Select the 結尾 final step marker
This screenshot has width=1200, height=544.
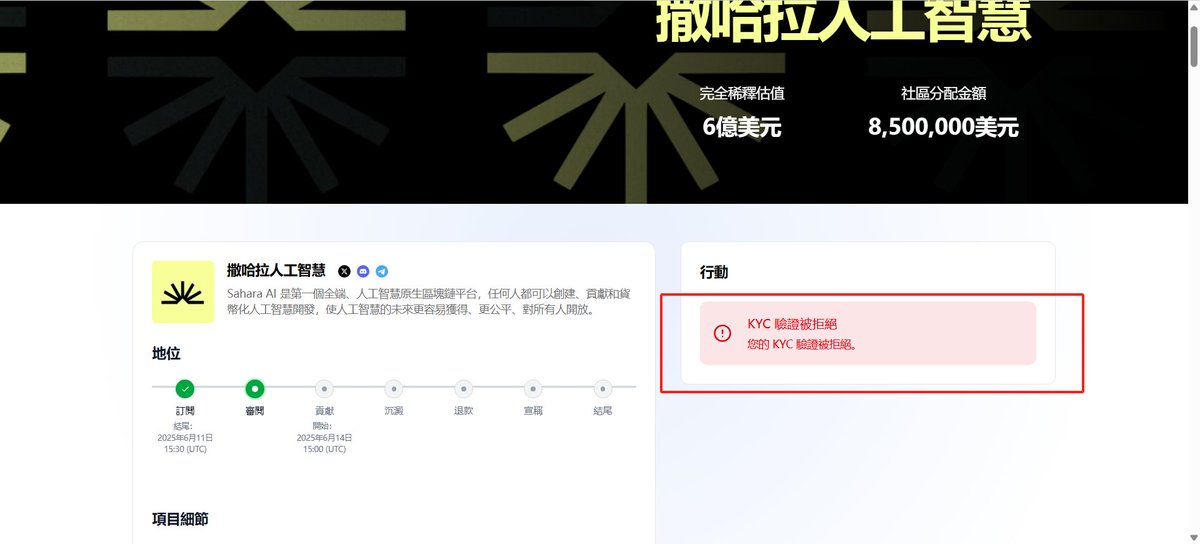pos(602,388)
